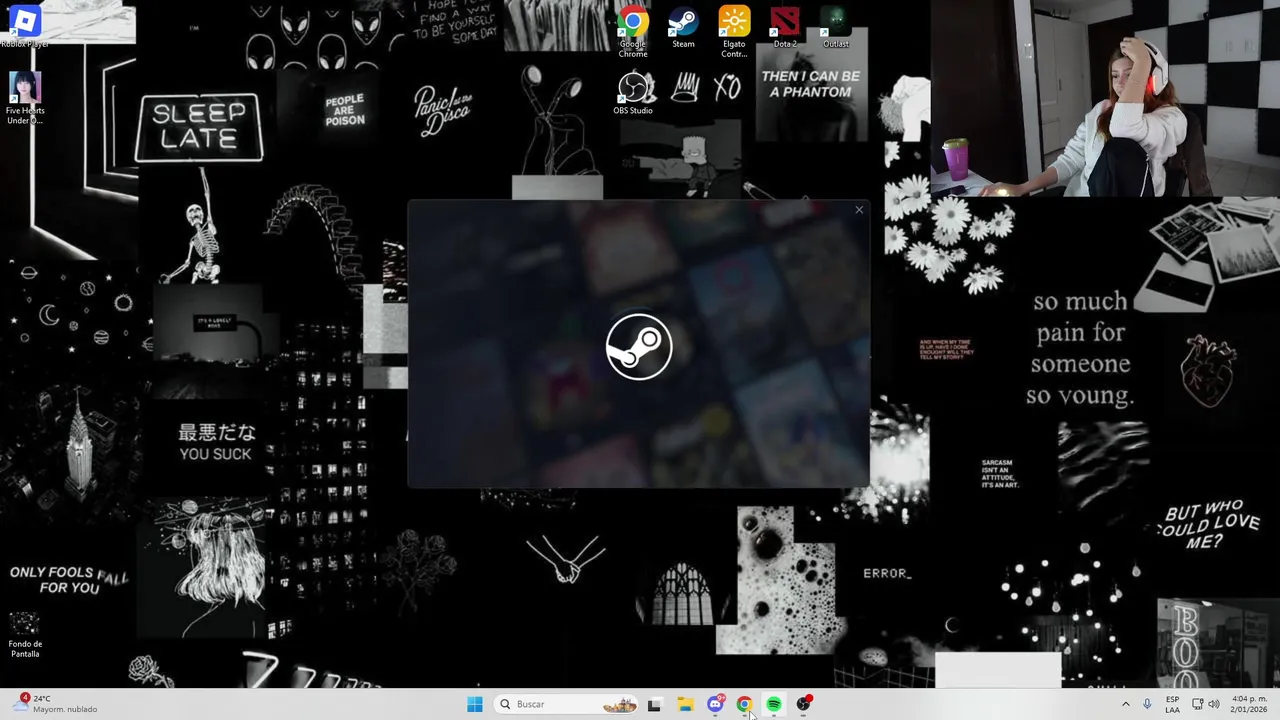The image size is (1280, 720).
Task: Open the Windows Start menu
Action: pos(475,704)
